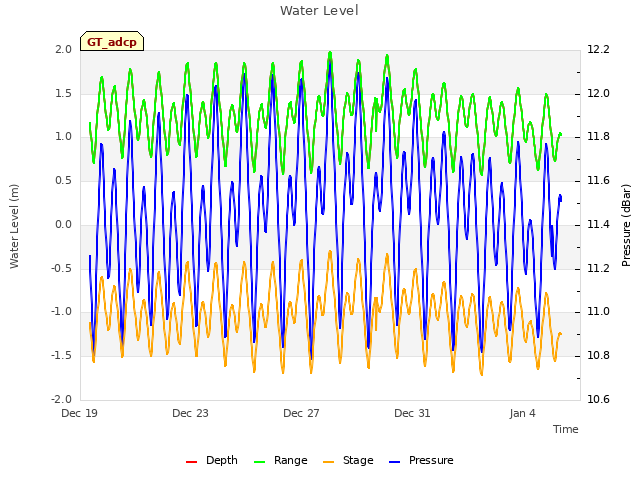Click the Dec 31 date tick label
The width and height of the screenshot is (640, 480).
412,413
